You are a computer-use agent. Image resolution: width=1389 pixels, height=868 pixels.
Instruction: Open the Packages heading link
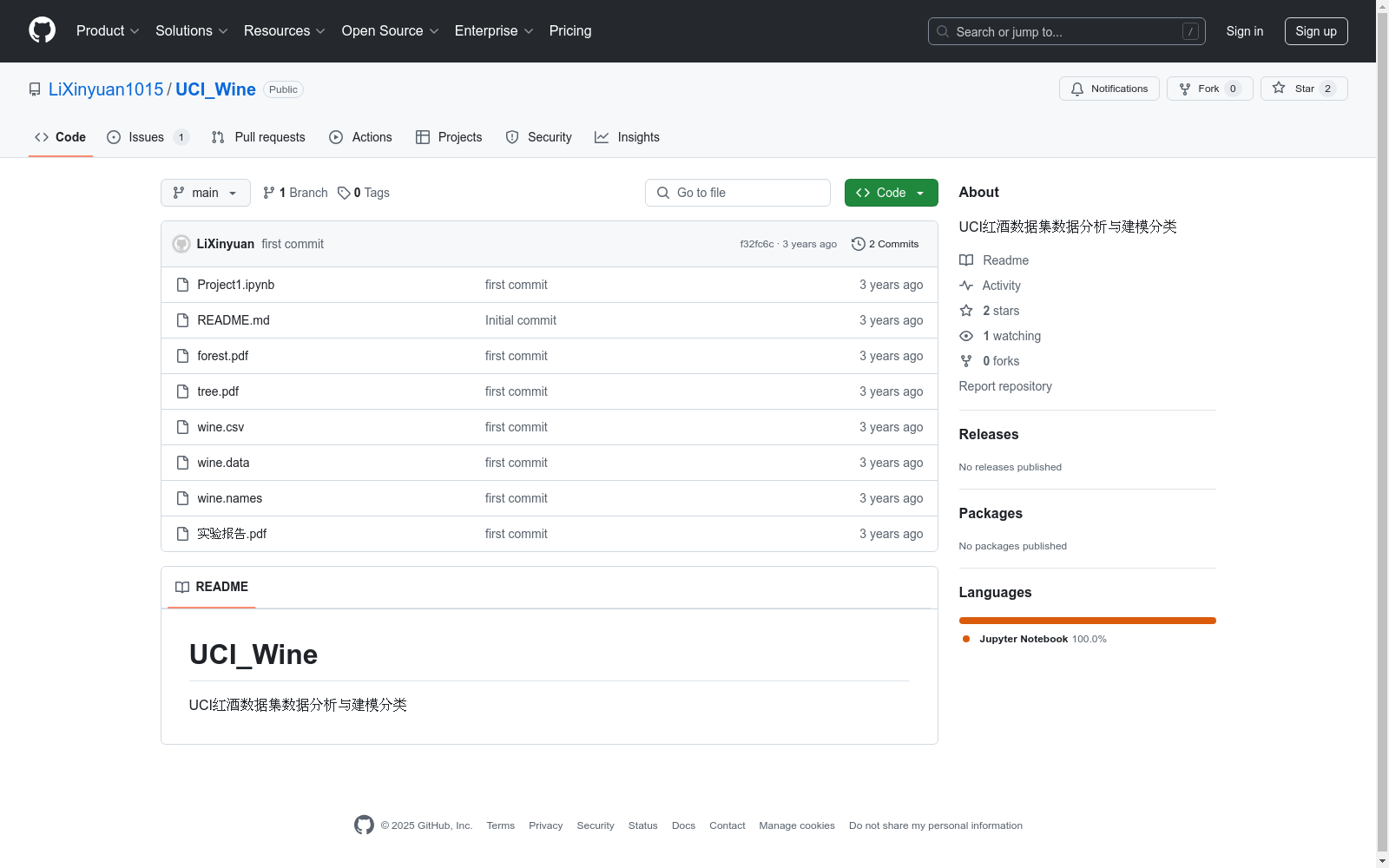(991, 514)
